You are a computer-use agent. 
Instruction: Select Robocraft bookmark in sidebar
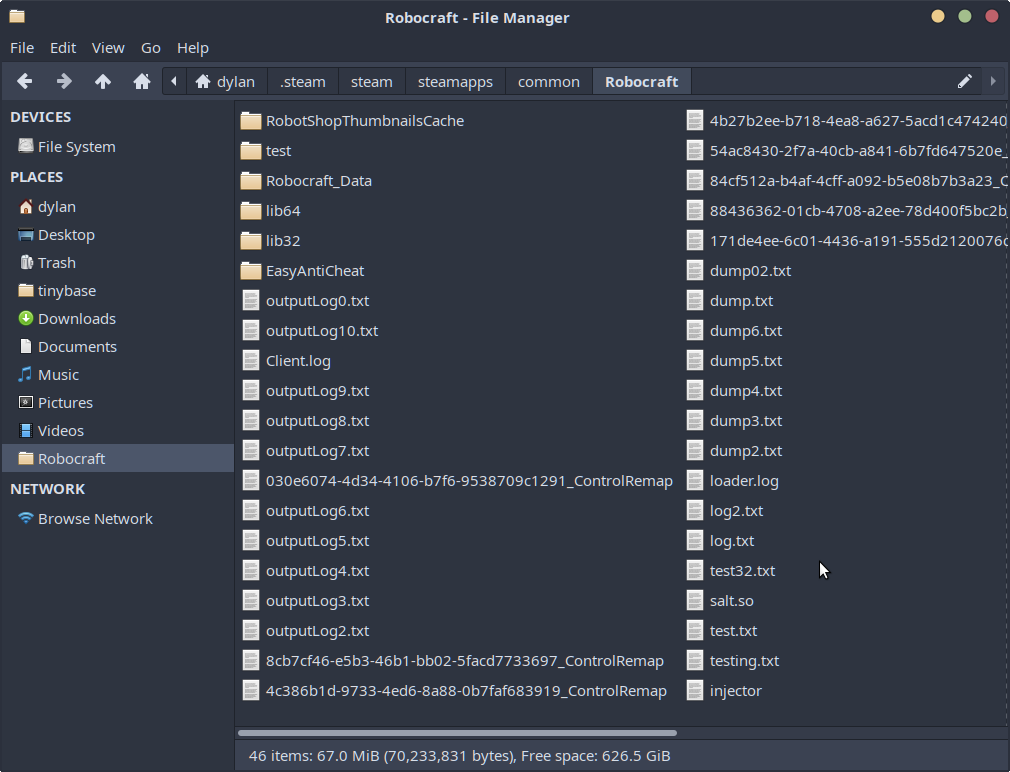(118, 458)
